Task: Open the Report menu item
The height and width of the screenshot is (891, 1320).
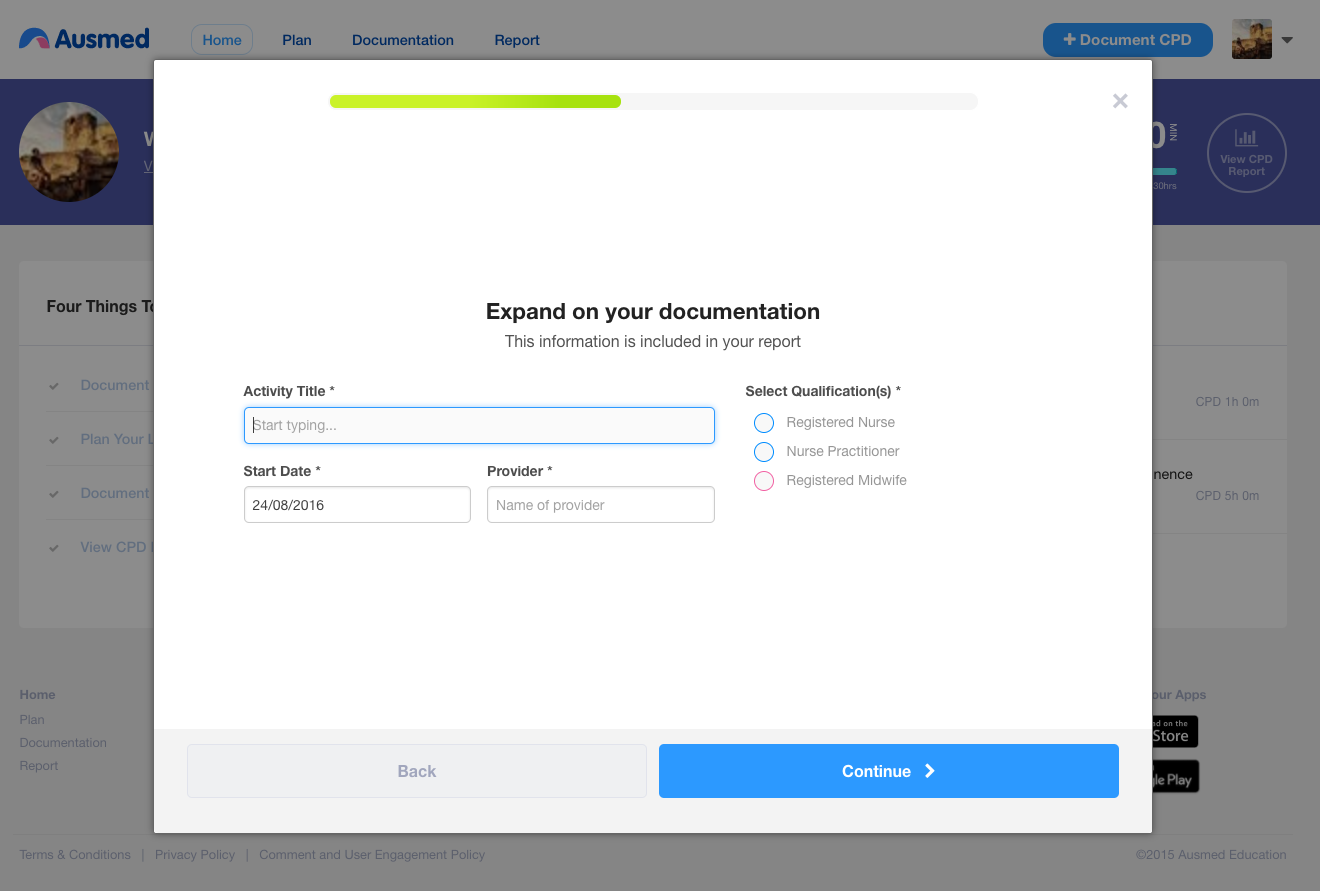Action: click(517, 40)
